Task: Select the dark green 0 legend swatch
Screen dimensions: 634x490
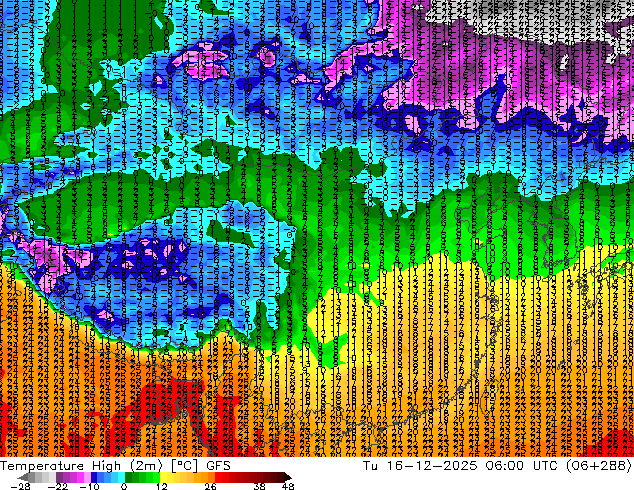Action: tap(129, 477)
